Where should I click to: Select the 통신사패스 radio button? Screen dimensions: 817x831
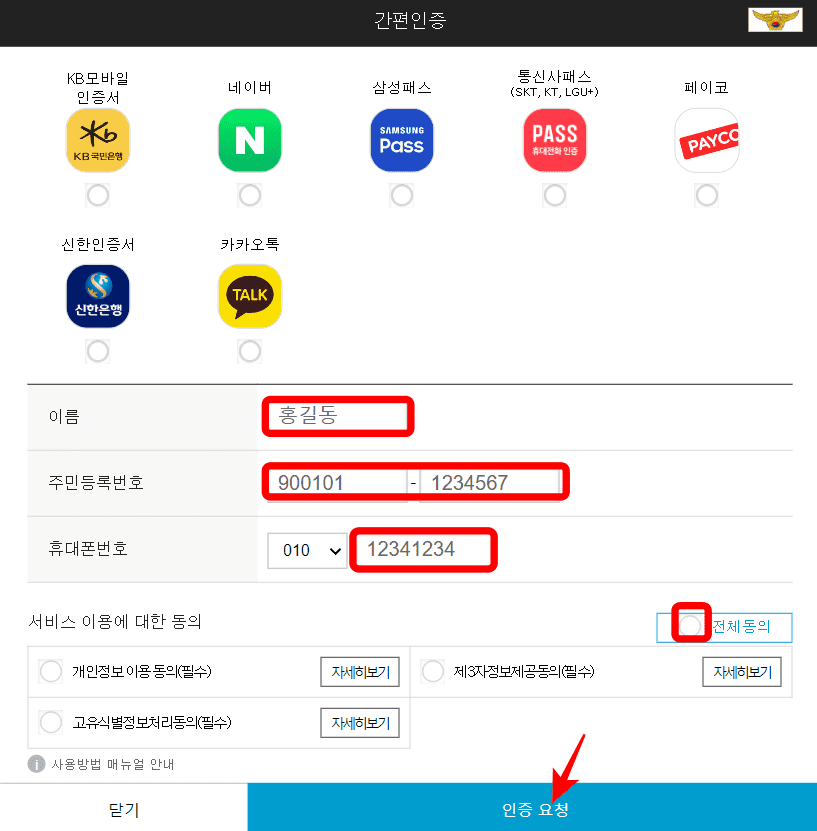click(x=555, y=196)
